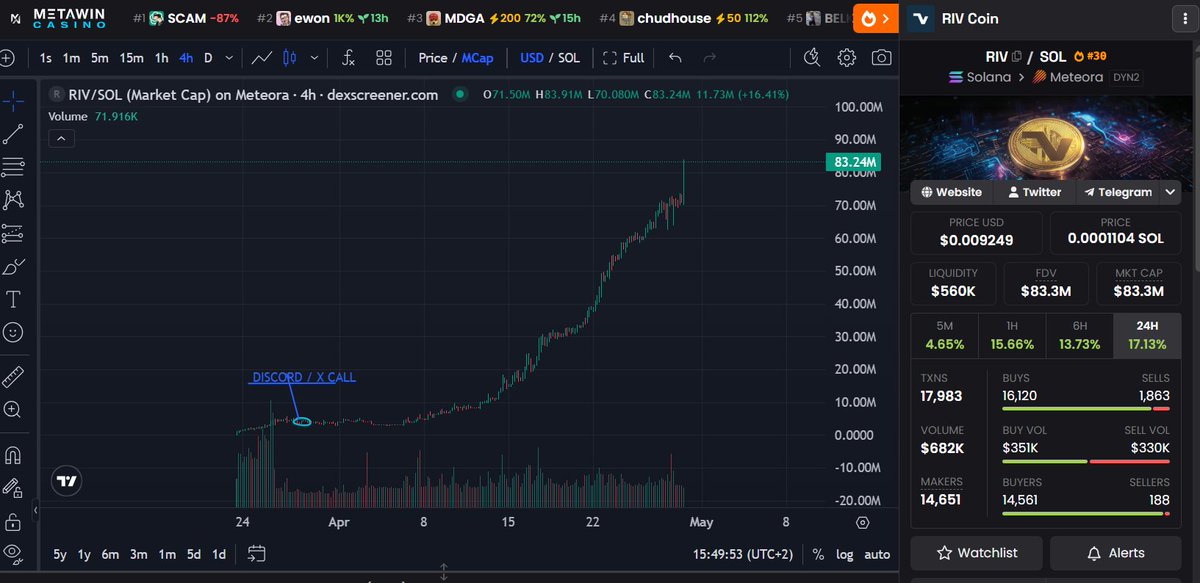Take a chart snapshot with camera icon
Screen dimensions: 1200x583
(880, 58)
